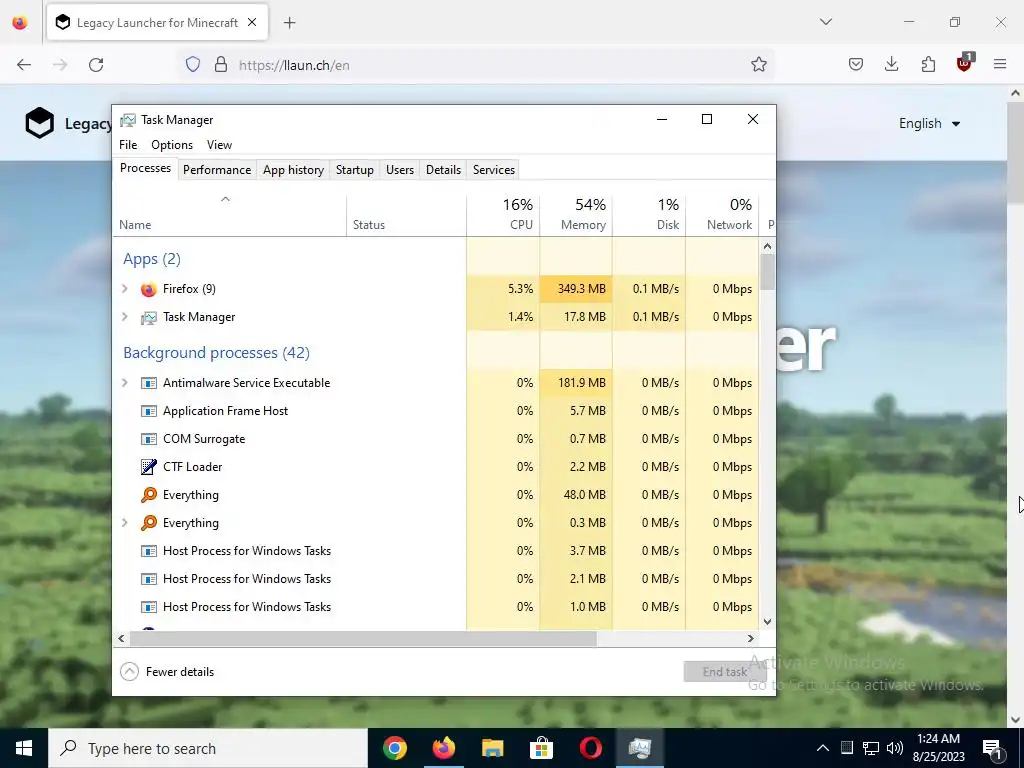Click the Host Process 2.1 MB icon
This screenshot has height=768, width=1024.
click(149, 579)
